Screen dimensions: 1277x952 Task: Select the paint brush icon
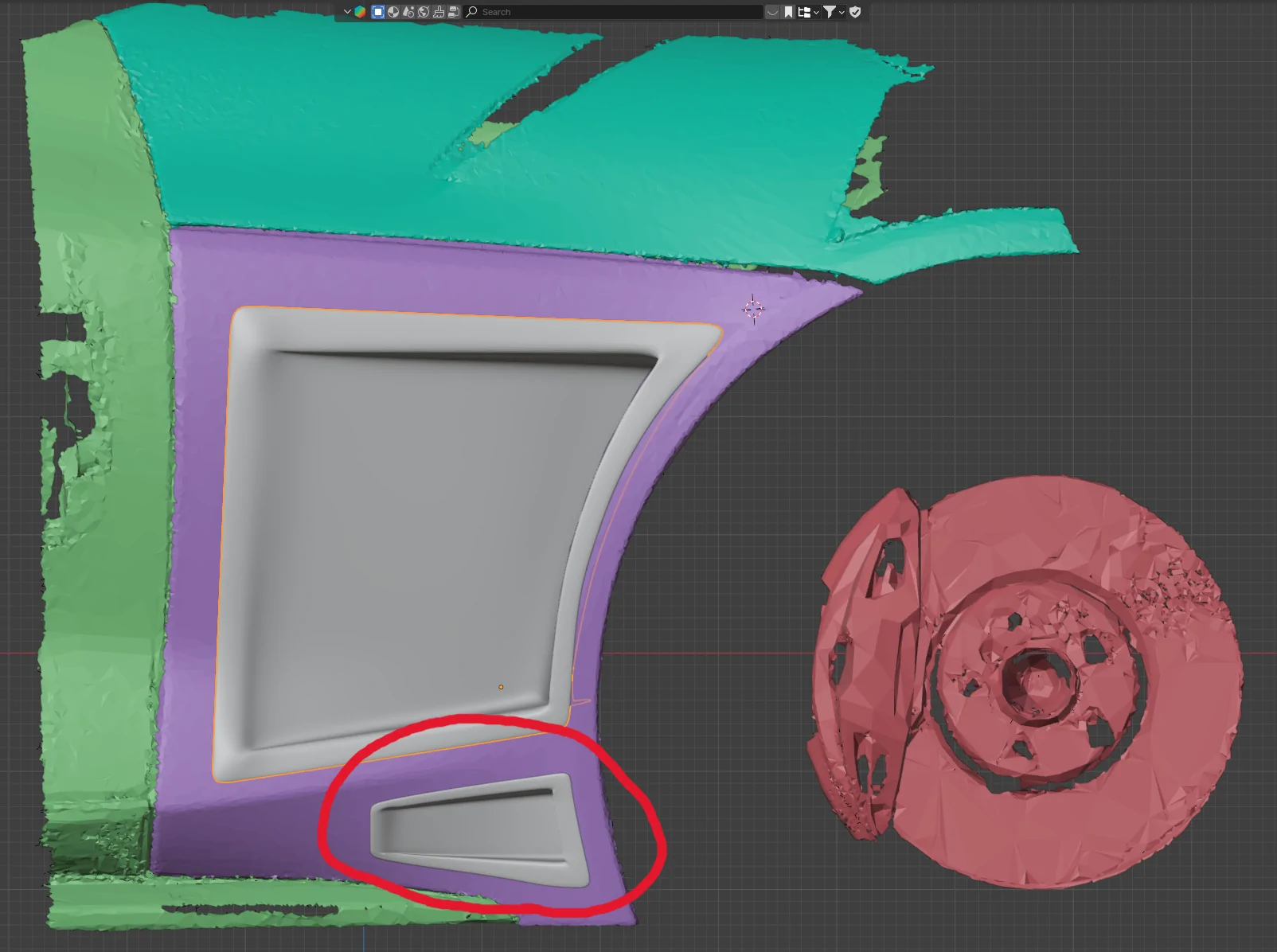[439, 12]
